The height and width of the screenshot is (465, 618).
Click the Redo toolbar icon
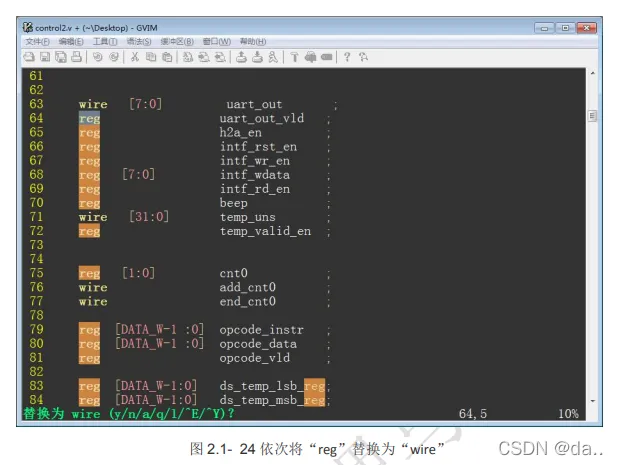114,57
